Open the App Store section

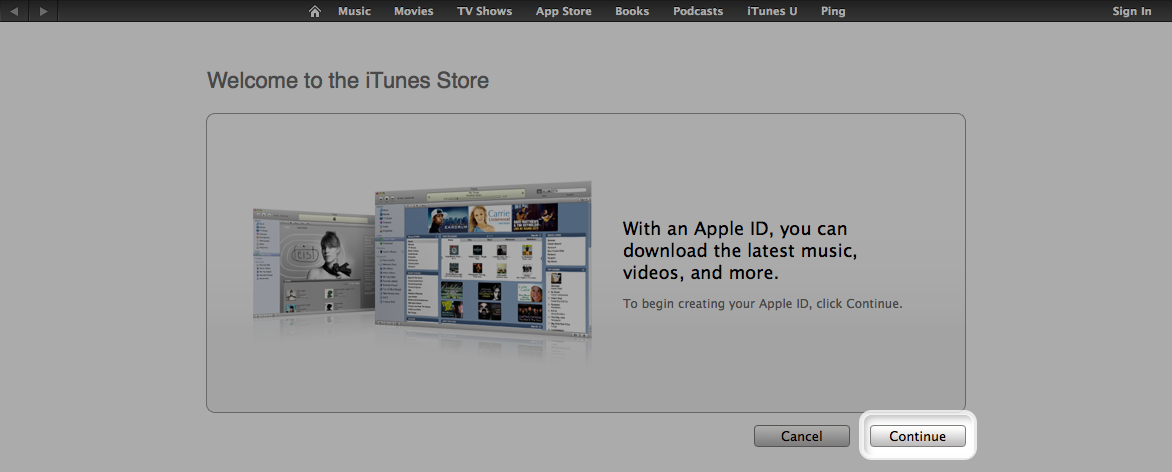coord(563,11)
